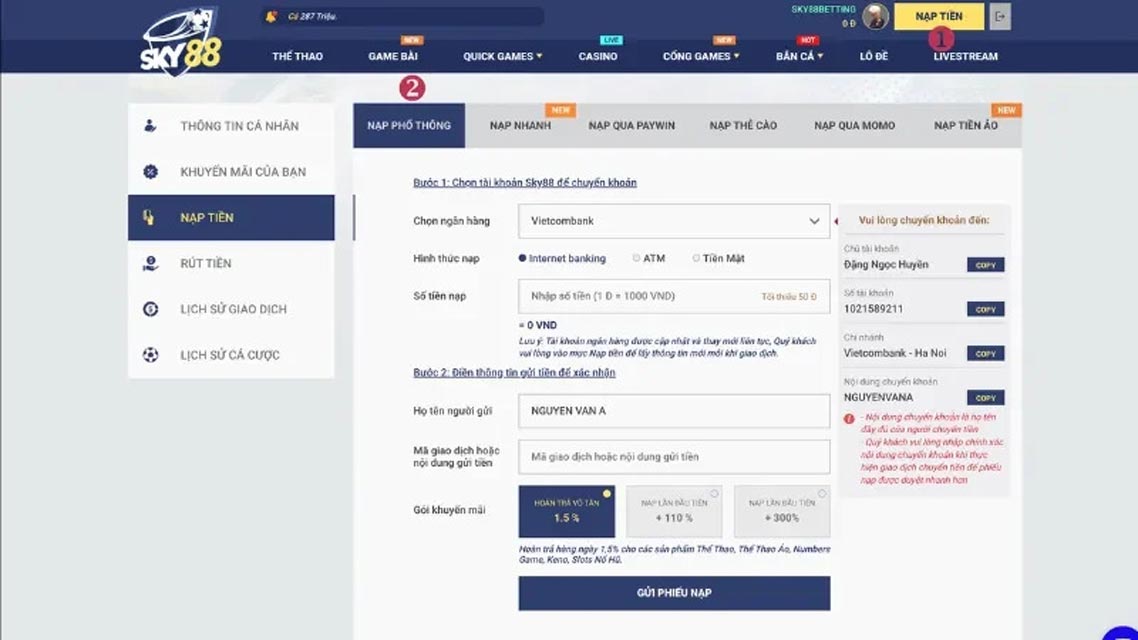Screen dimensions: 1138x640
Task: Copy transfer content NGUYENVANA
Action: coord(986,398)
